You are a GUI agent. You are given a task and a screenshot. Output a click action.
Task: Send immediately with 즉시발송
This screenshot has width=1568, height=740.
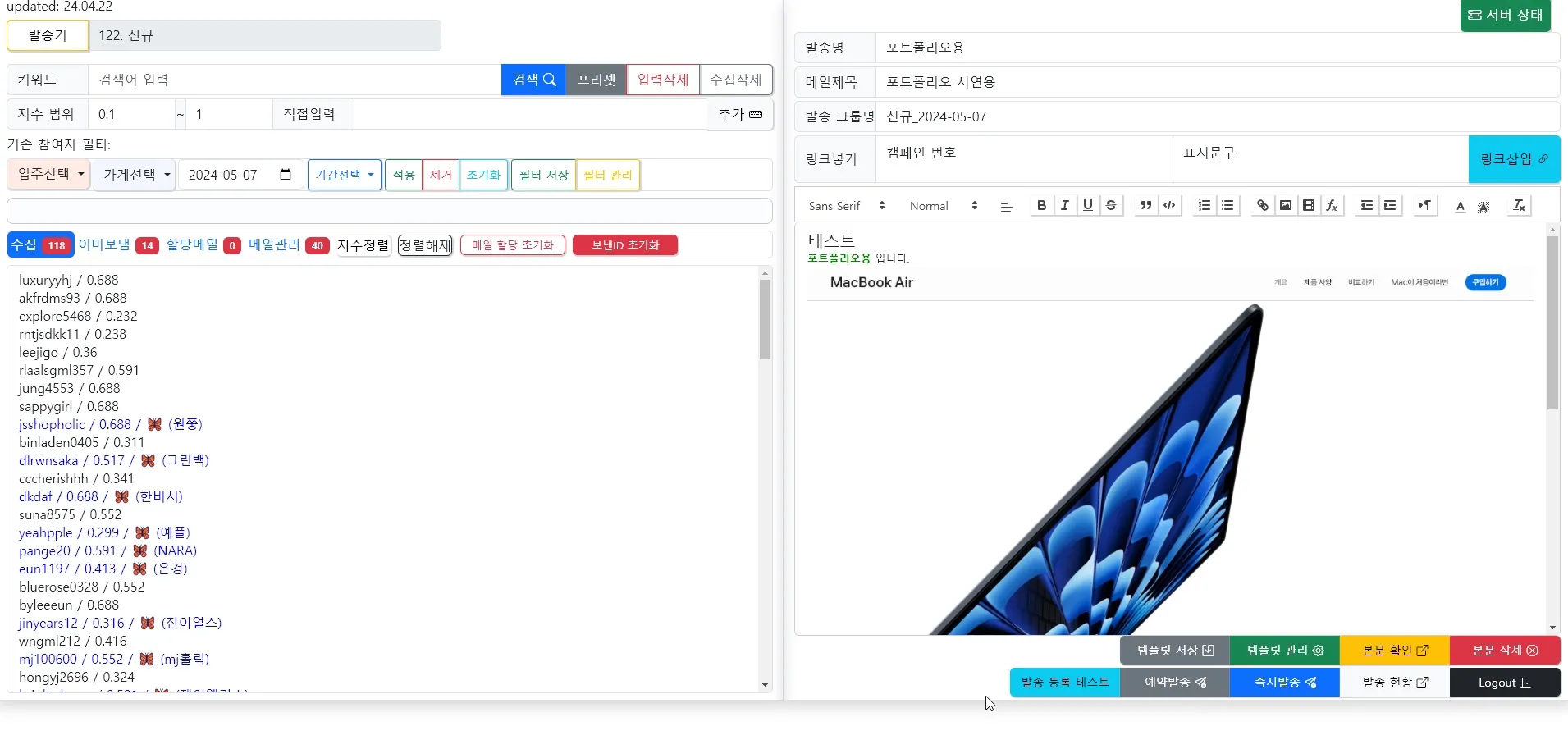1285,683
